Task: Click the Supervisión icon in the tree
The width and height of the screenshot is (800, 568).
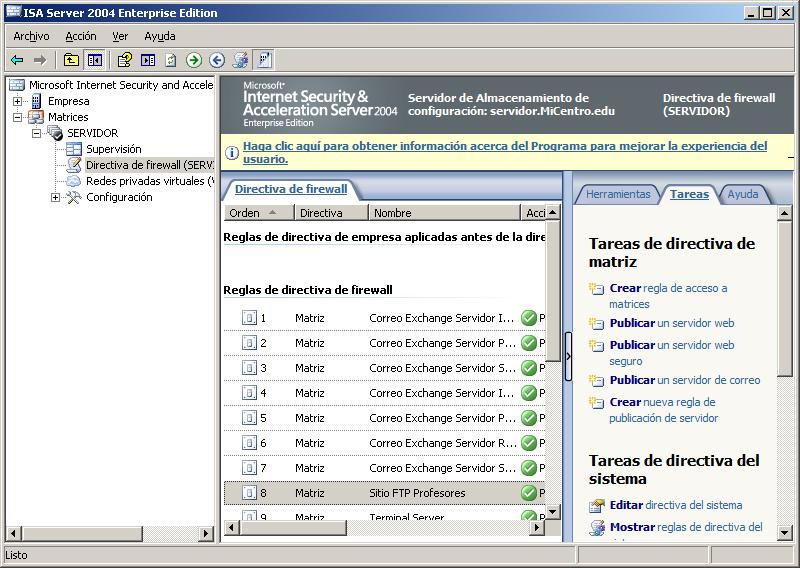Action: pos(74,149)
